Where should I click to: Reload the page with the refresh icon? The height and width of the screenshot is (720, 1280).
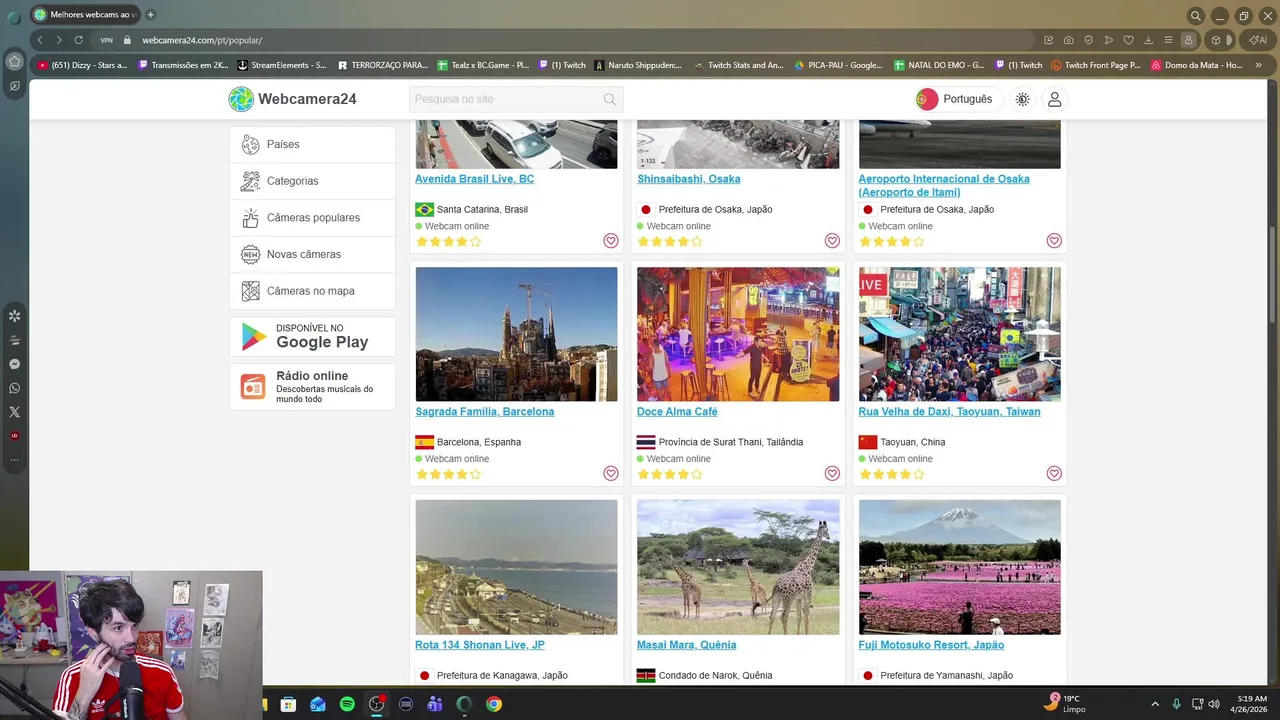click(78, 40)
